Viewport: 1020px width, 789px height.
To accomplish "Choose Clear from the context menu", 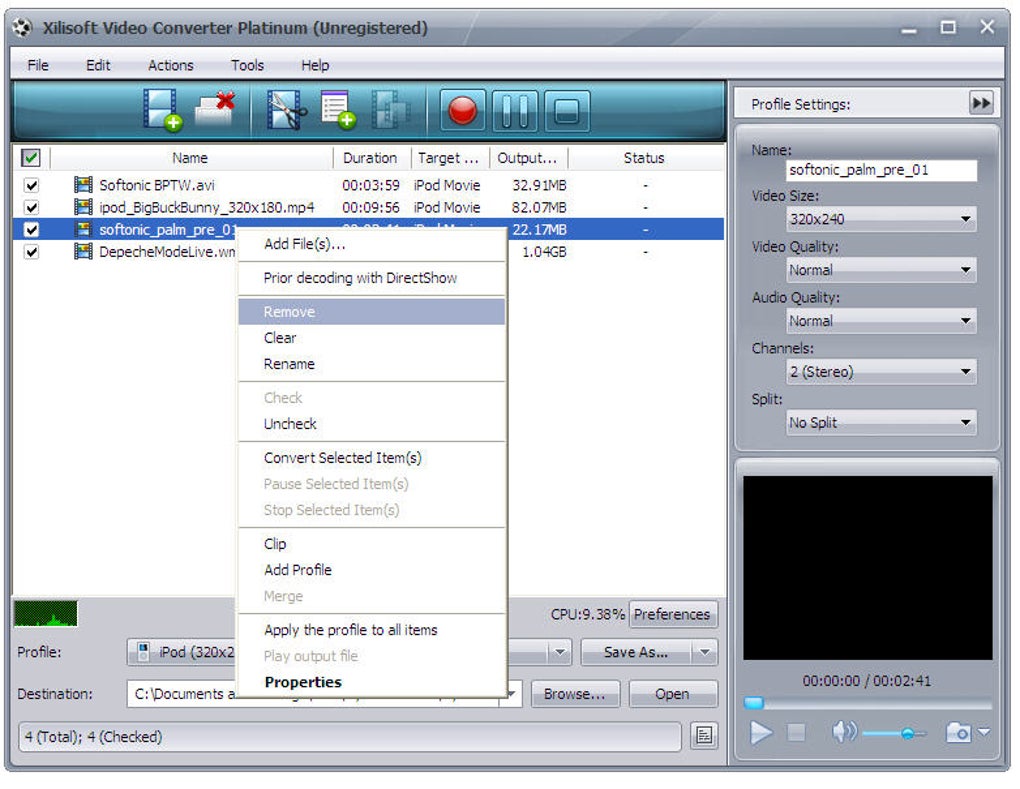I will point(372,338).
